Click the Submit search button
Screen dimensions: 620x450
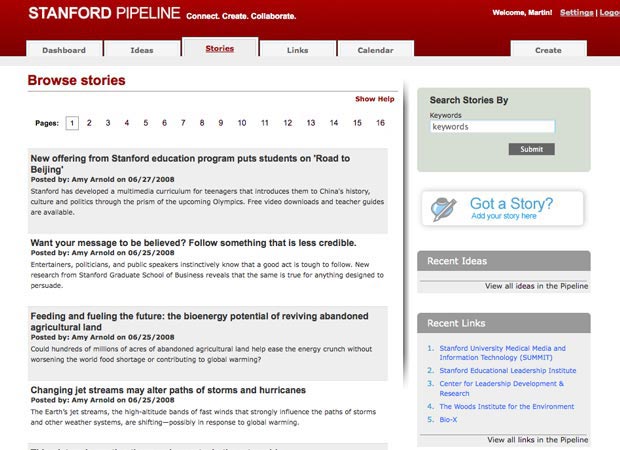pyautogui.click(x=531, y=149)
